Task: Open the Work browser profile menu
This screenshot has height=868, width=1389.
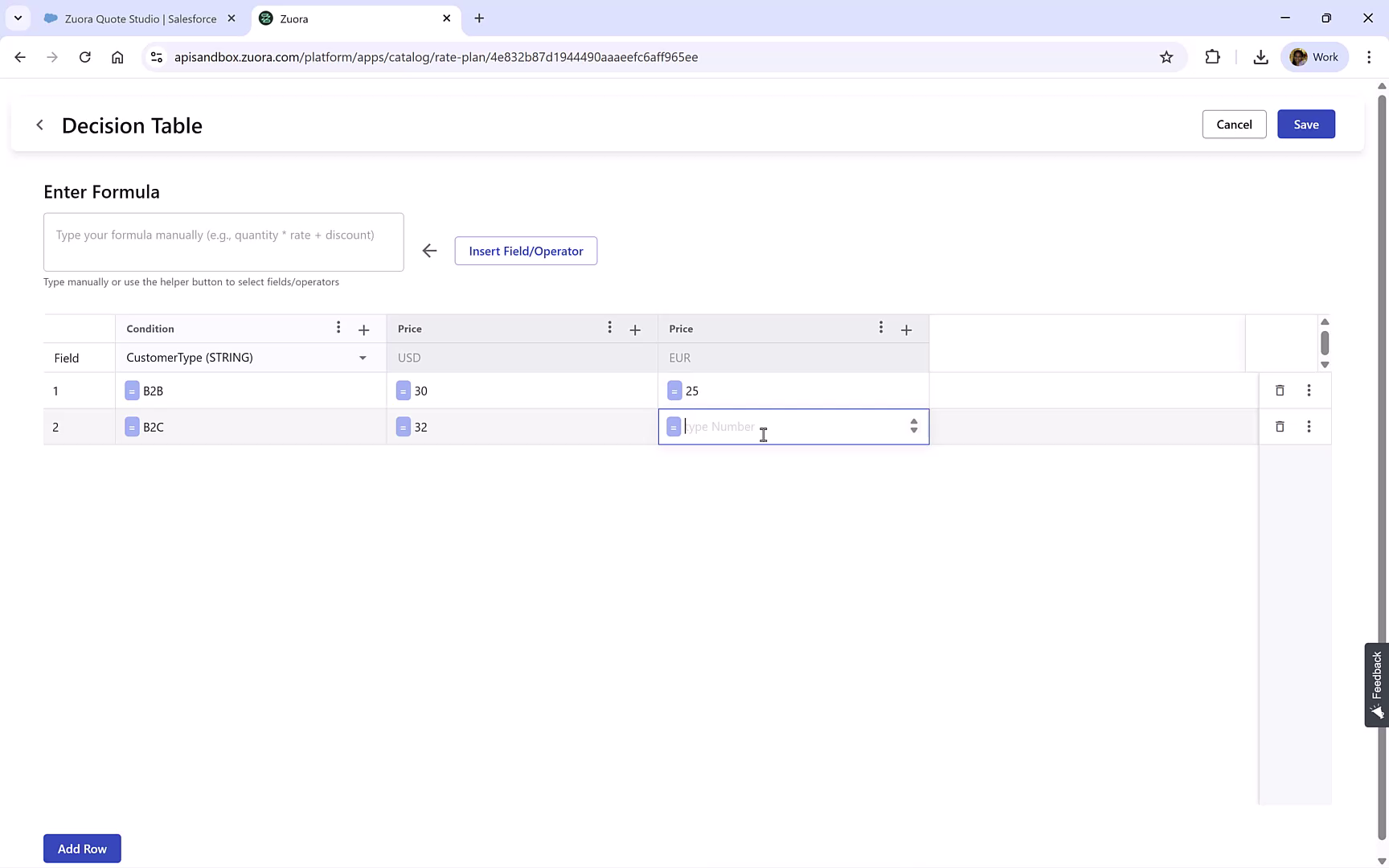Action: point(1315,56)
